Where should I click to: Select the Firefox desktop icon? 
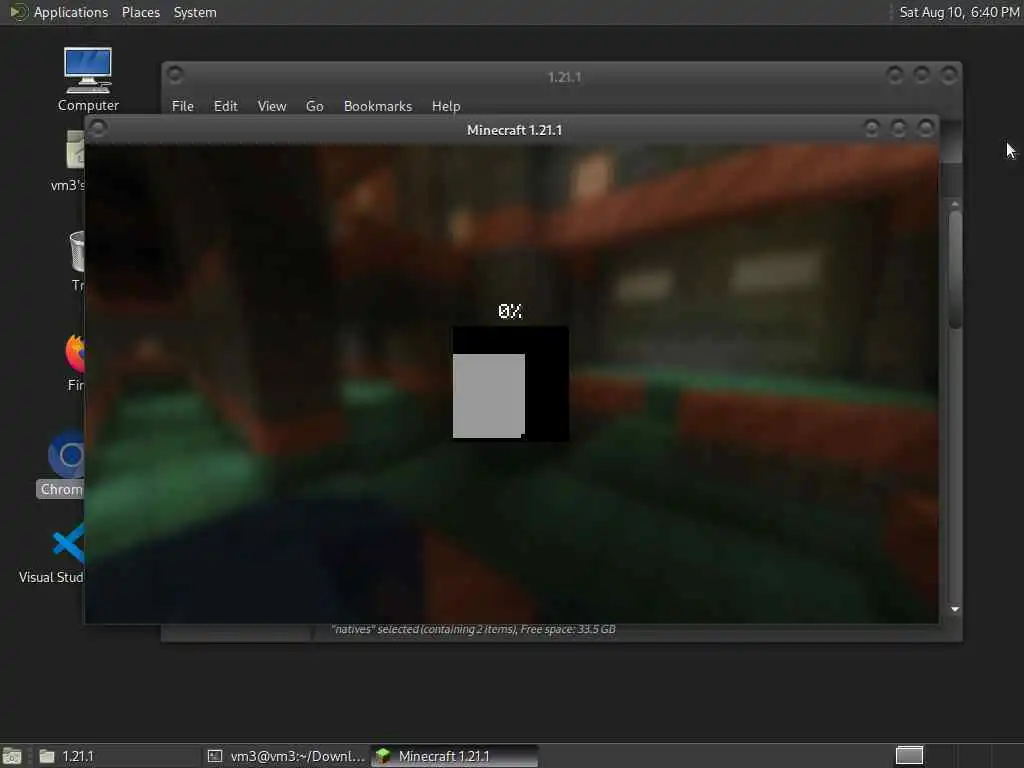75,363
